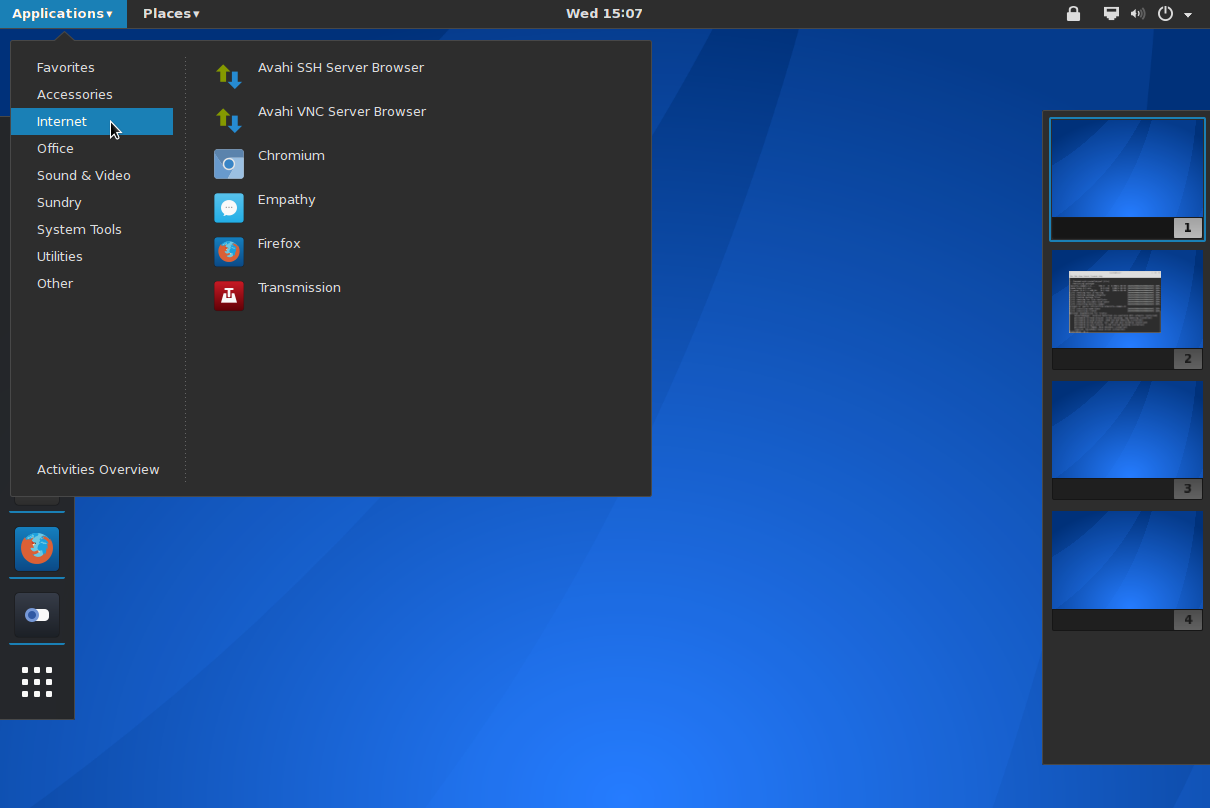Open Avahi VNC Server Browser
This screenshot has width=1210, height=808.
pos(341,111)
